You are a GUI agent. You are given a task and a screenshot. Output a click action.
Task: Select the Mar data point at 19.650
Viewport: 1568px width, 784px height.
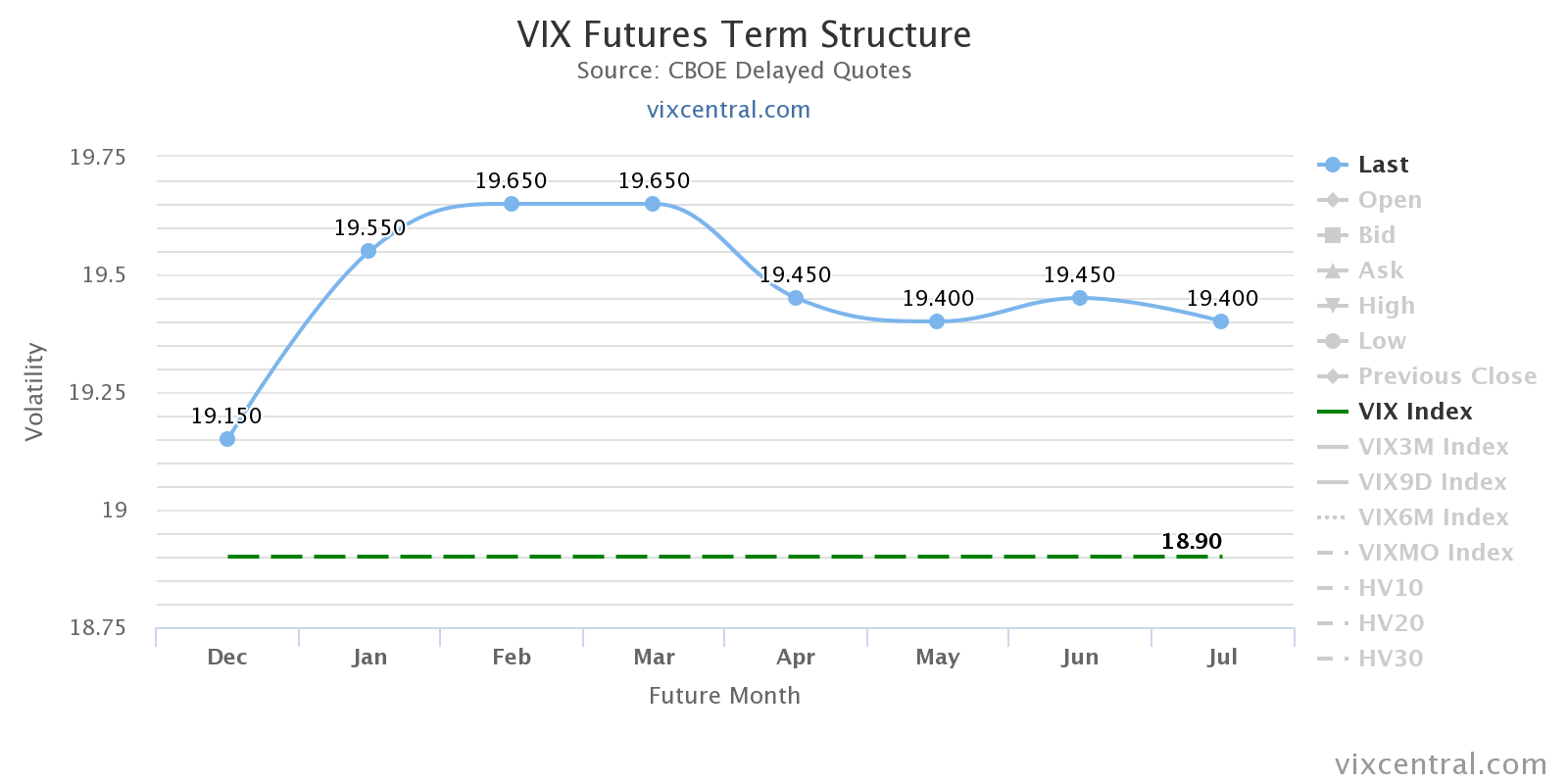coord(653,204)
